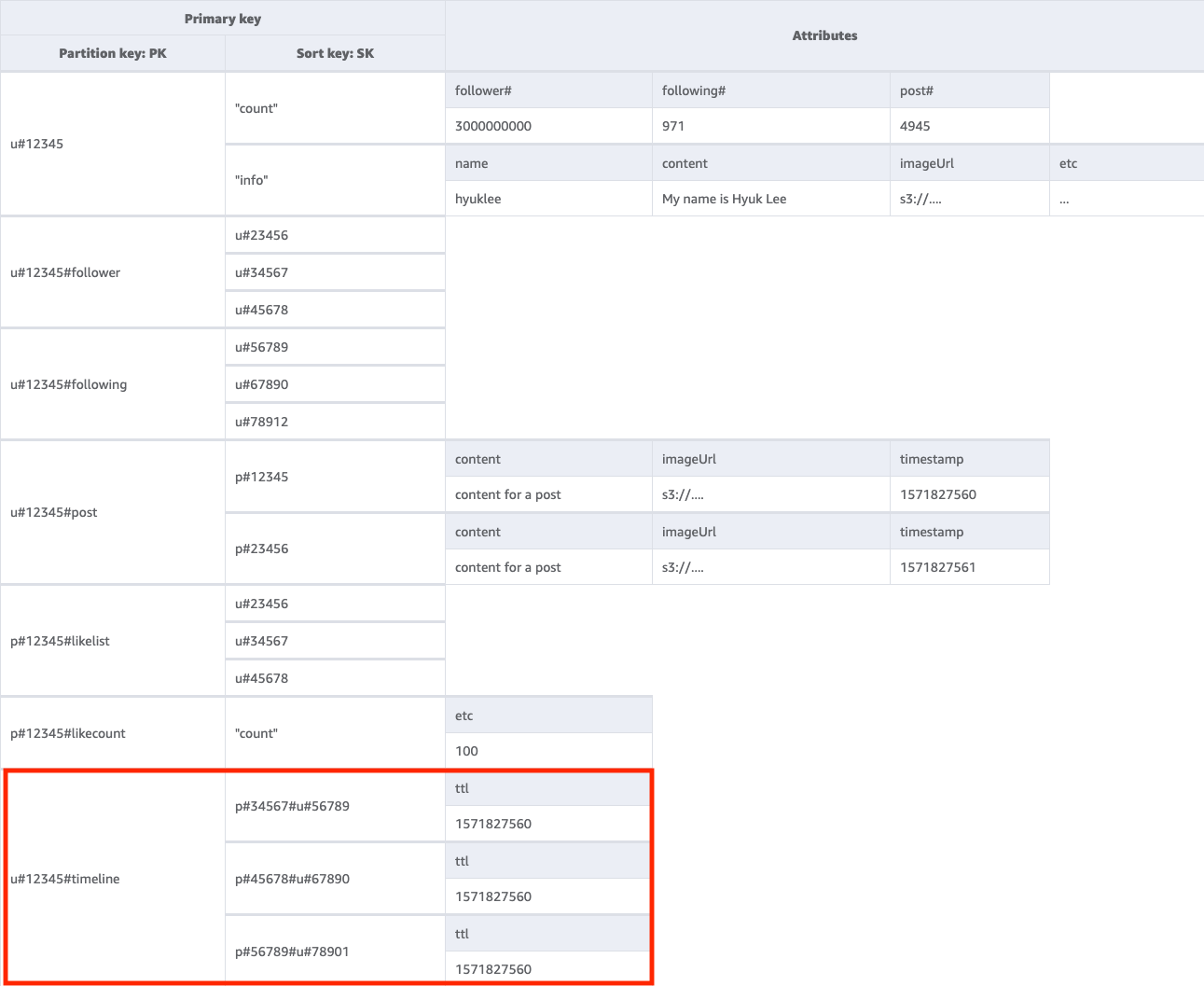Select the u#12345#post partition key cell

pyautogui.click(x=54, y=512)
